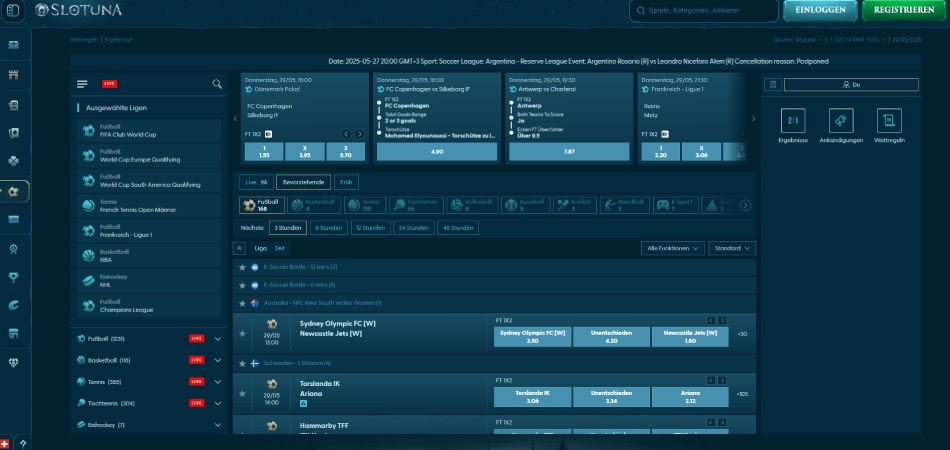Open the castle icon in left rail
The height and width of the screenshot is (450, 950).
[13, 74]
